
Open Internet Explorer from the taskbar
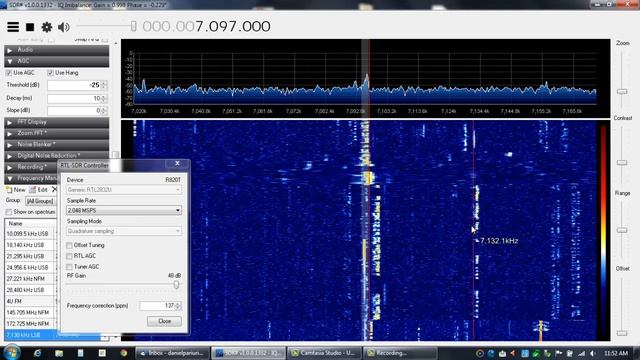(38, 353)
